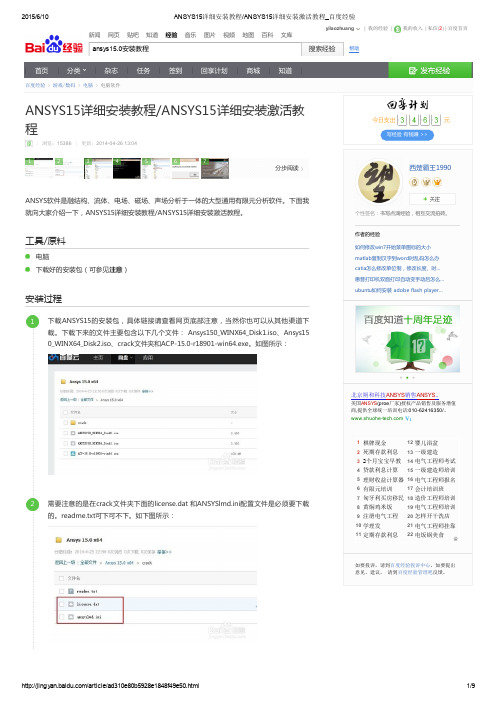Screen dimensions: 497x703
Task: Click the small green icon below the title
Action: (x=29, y=143)
